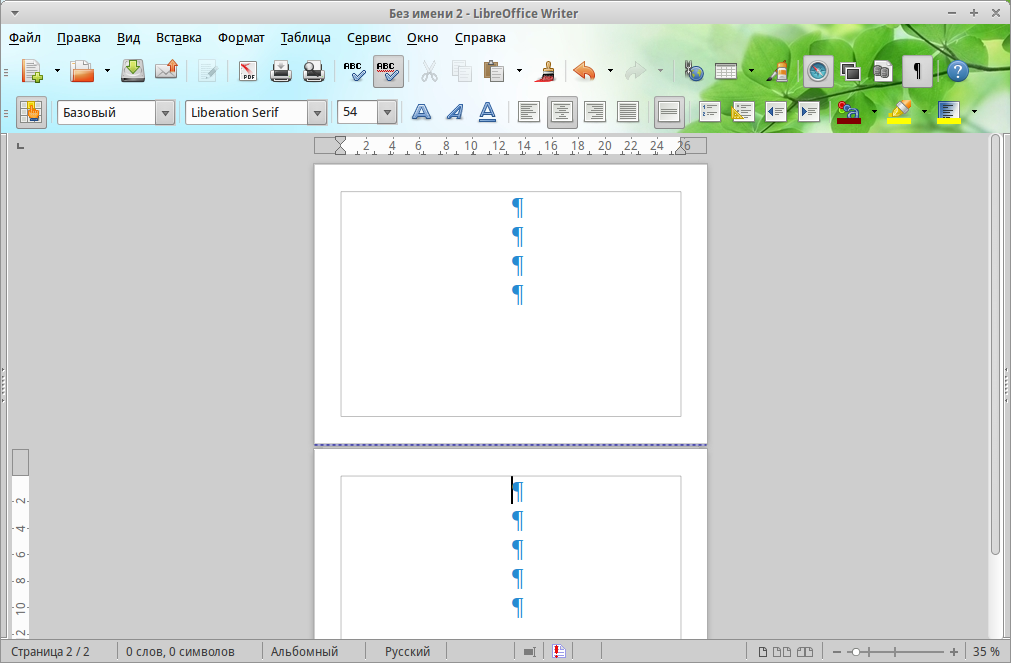Expand the paragraph style Базовый dropdown
Screen dimensions: 1011x663
(165, 113)
